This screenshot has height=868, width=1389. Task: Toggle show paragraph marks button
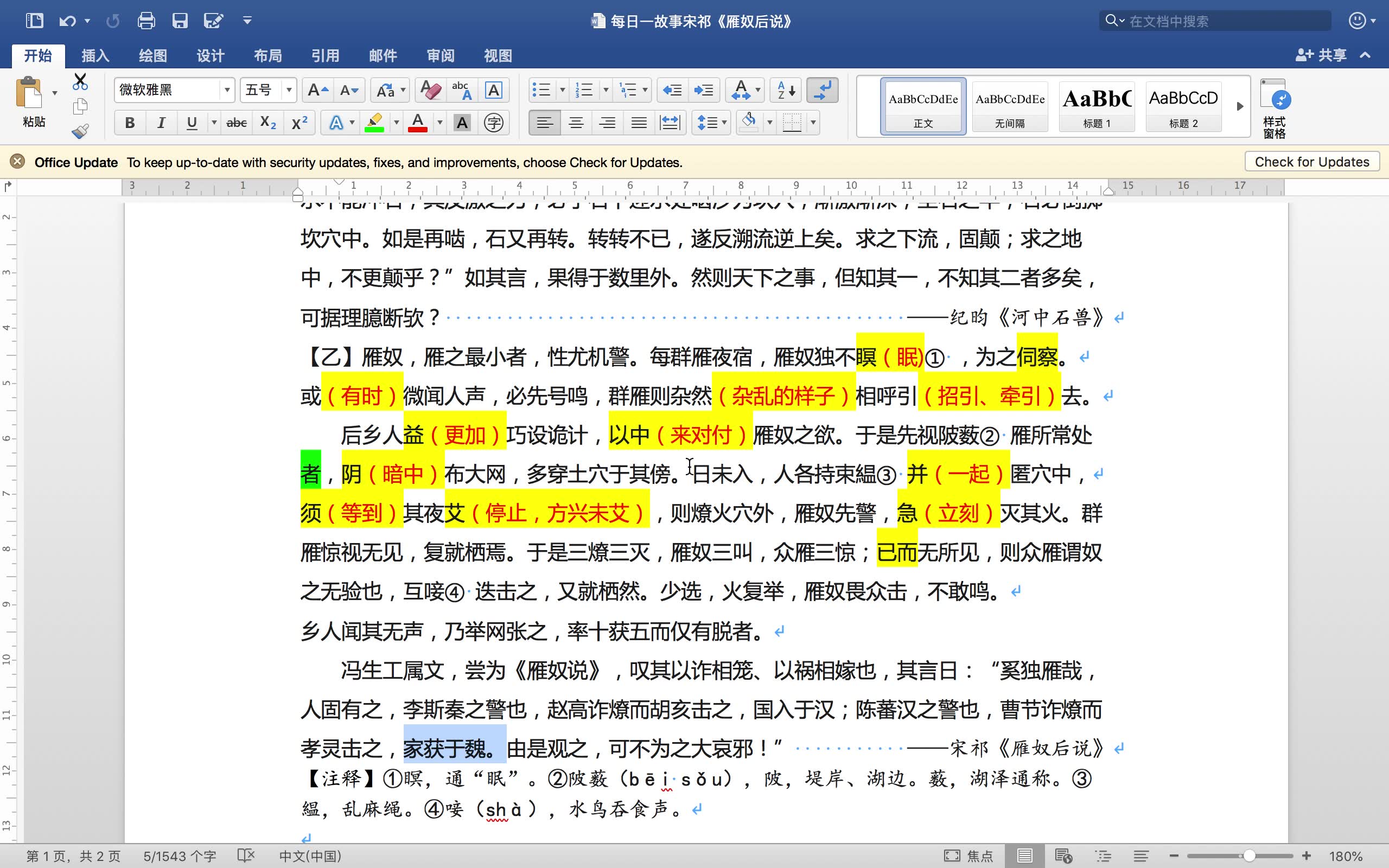pos(823,90)
